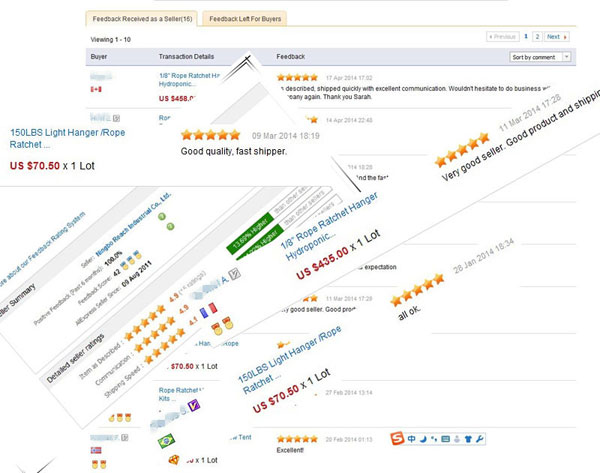The height and width of the screenshot is (473, 600).
Task: Open the tilted 150LBS Light Hanger /Rope Ratchet link
Action: pyautogui.click(x=289, y=360)
